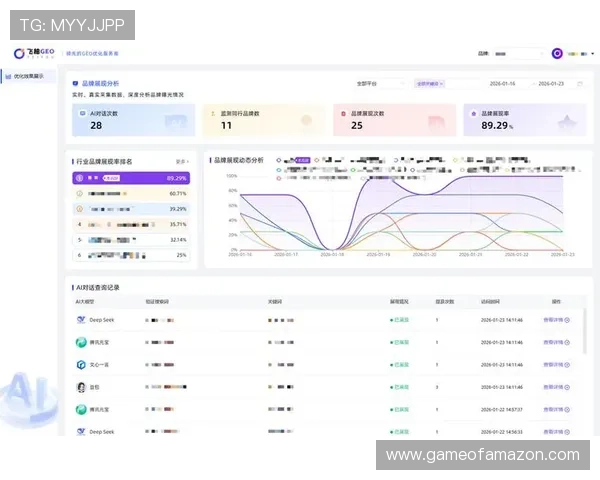Open 查看详情 for the 文心一言 record
Screen dimensions: 600x480
point(556,365)
